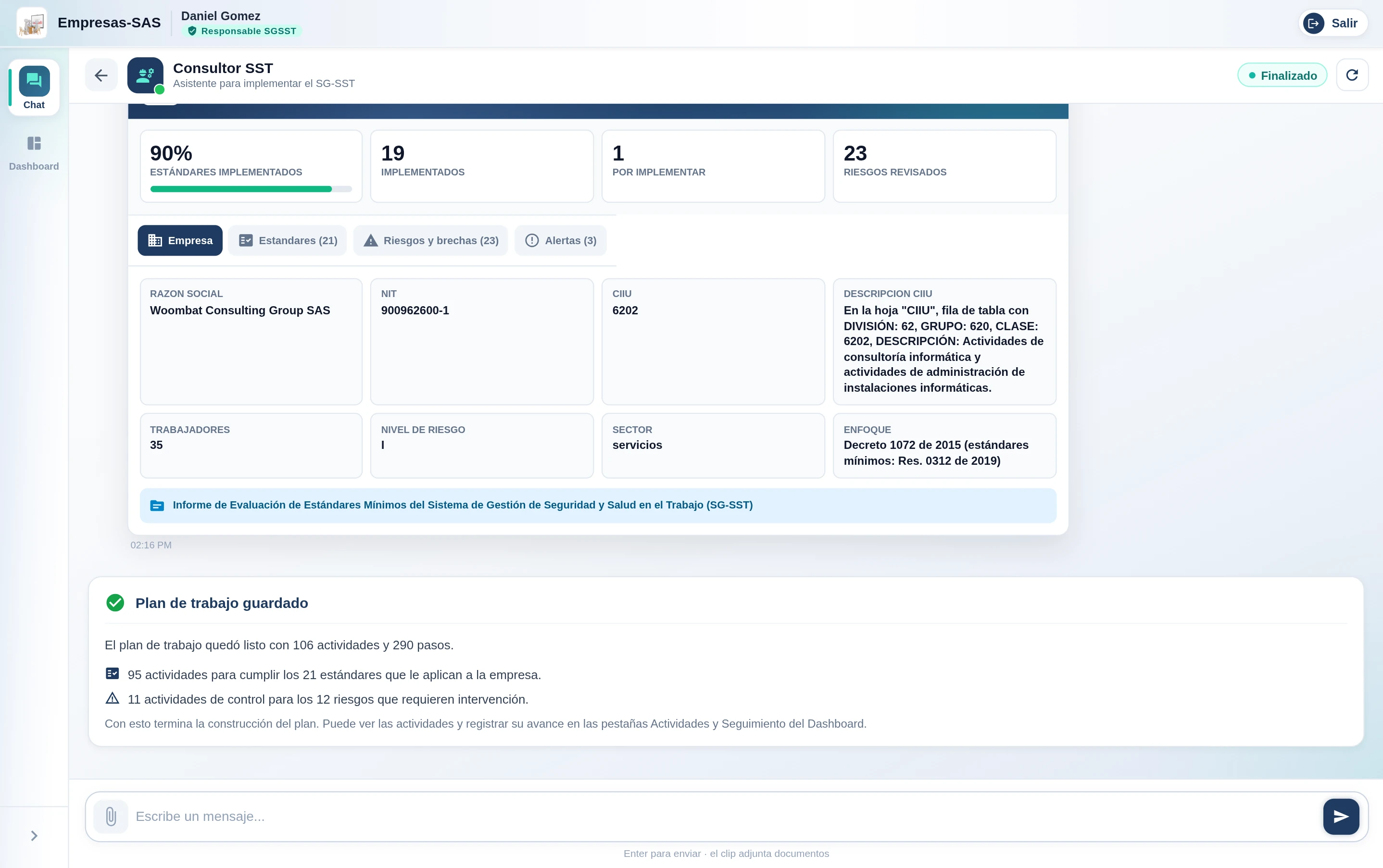Click the Empresas-SAS title text
Screen dimensions: 1383x868
(x=109, y=23)
